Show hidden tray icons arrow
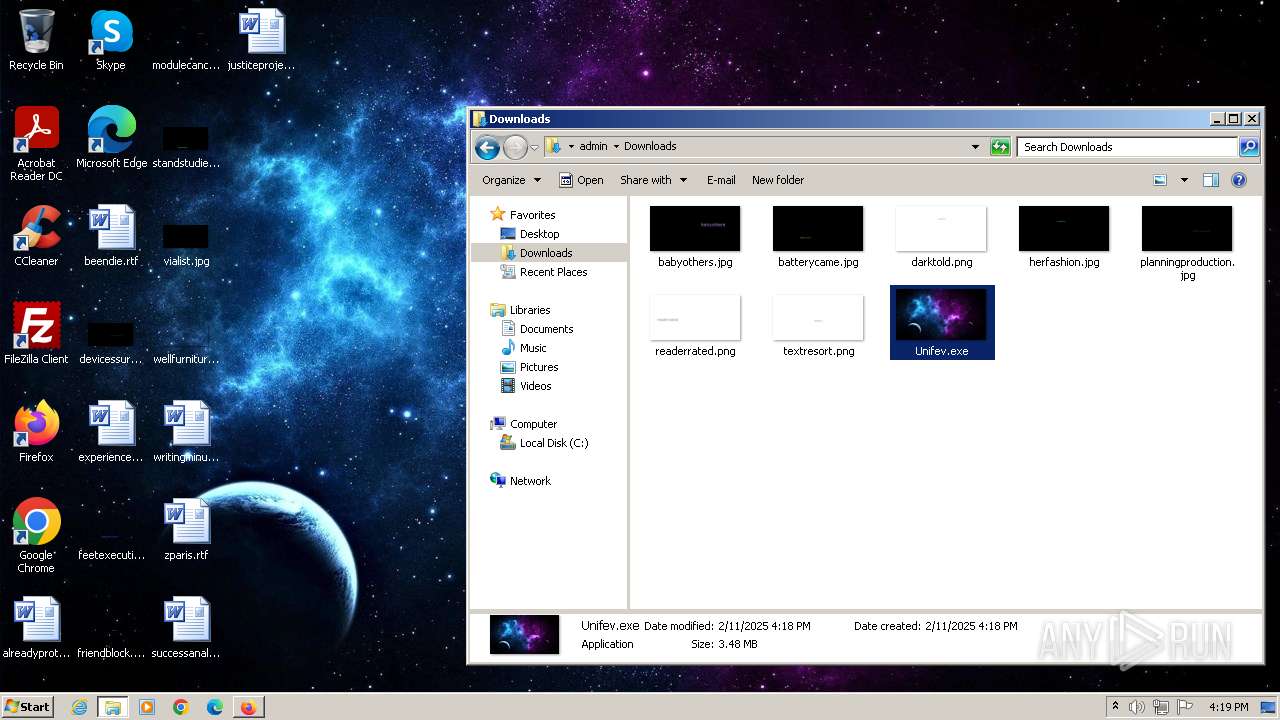1280x720 pixels. [x=1115, y=706]
